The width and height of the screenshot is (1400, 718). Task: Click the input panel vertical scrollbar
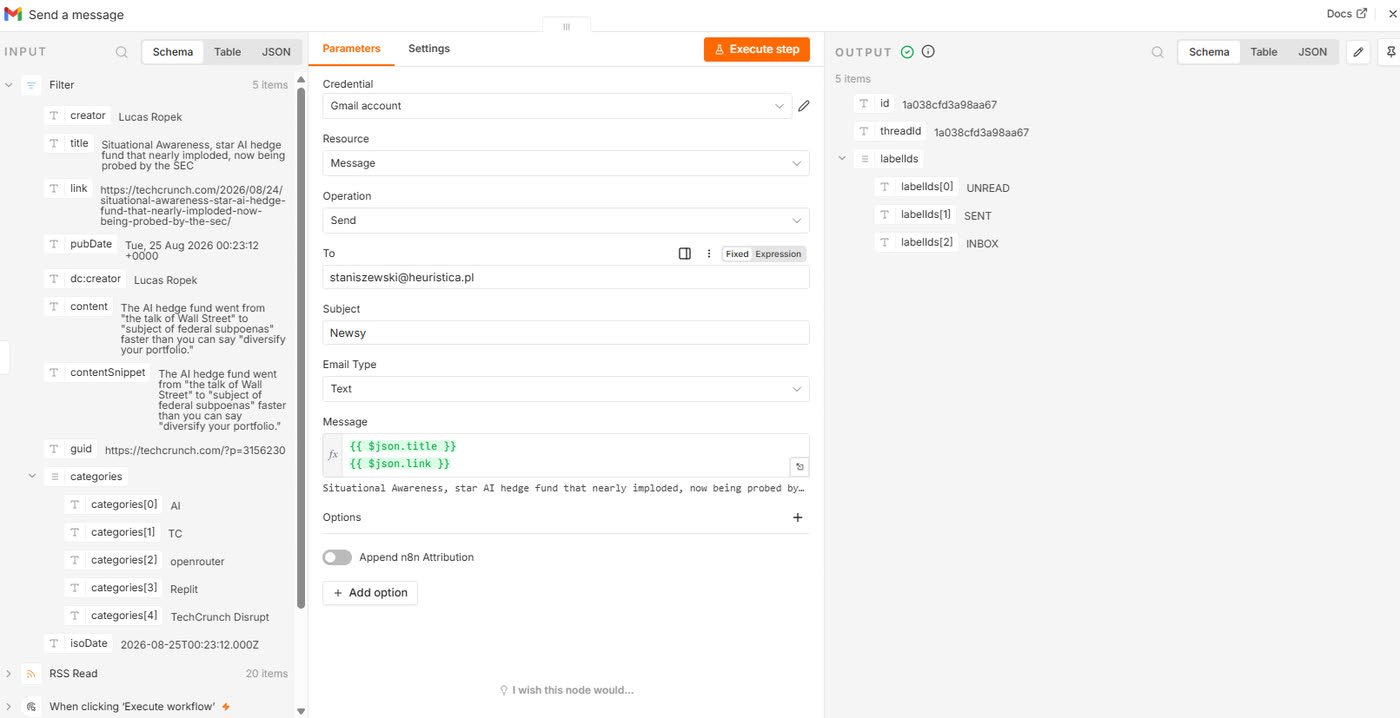(x=301, y=347)
